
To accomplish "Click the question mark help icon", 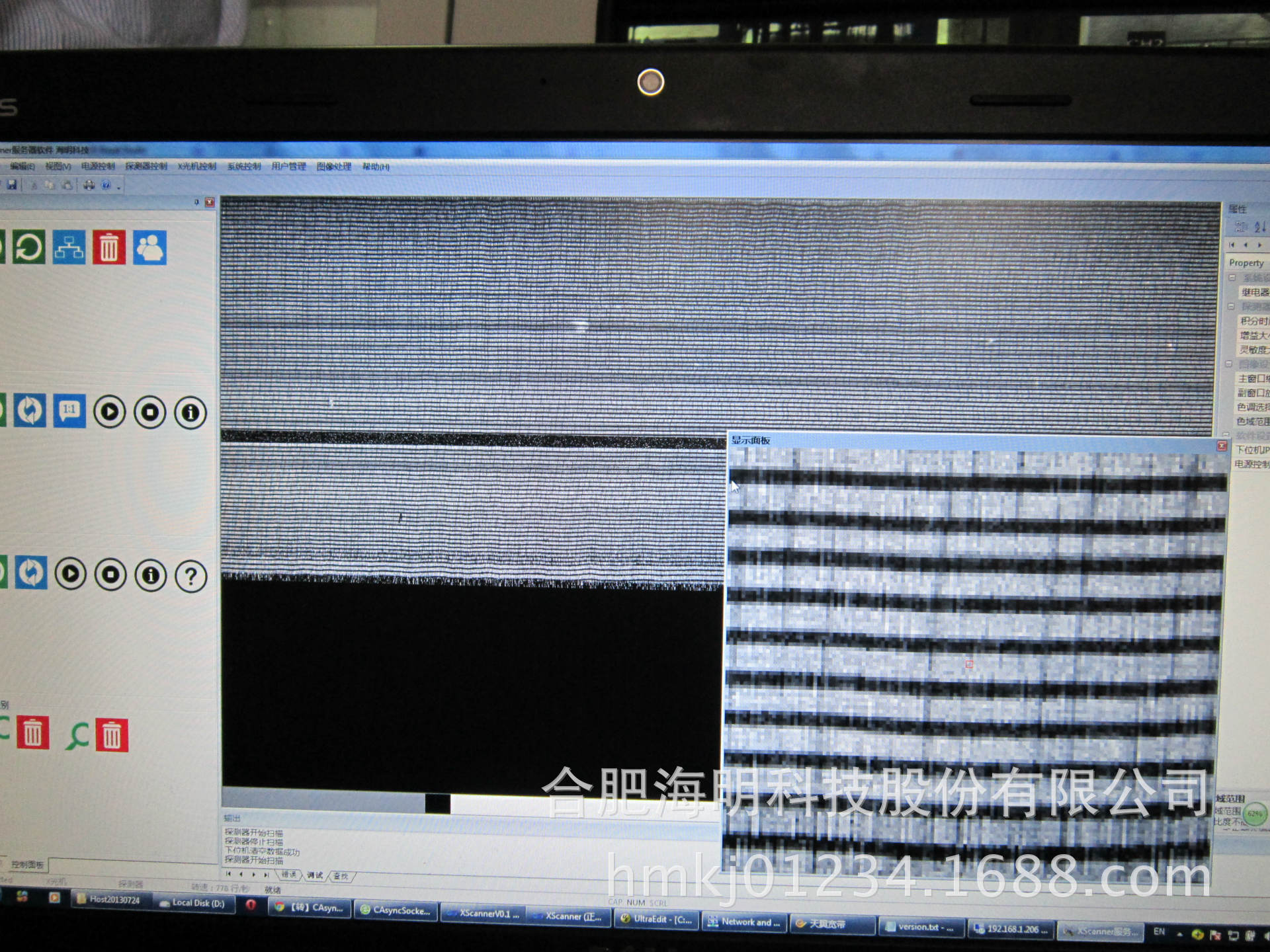I will tap(191, 576).
